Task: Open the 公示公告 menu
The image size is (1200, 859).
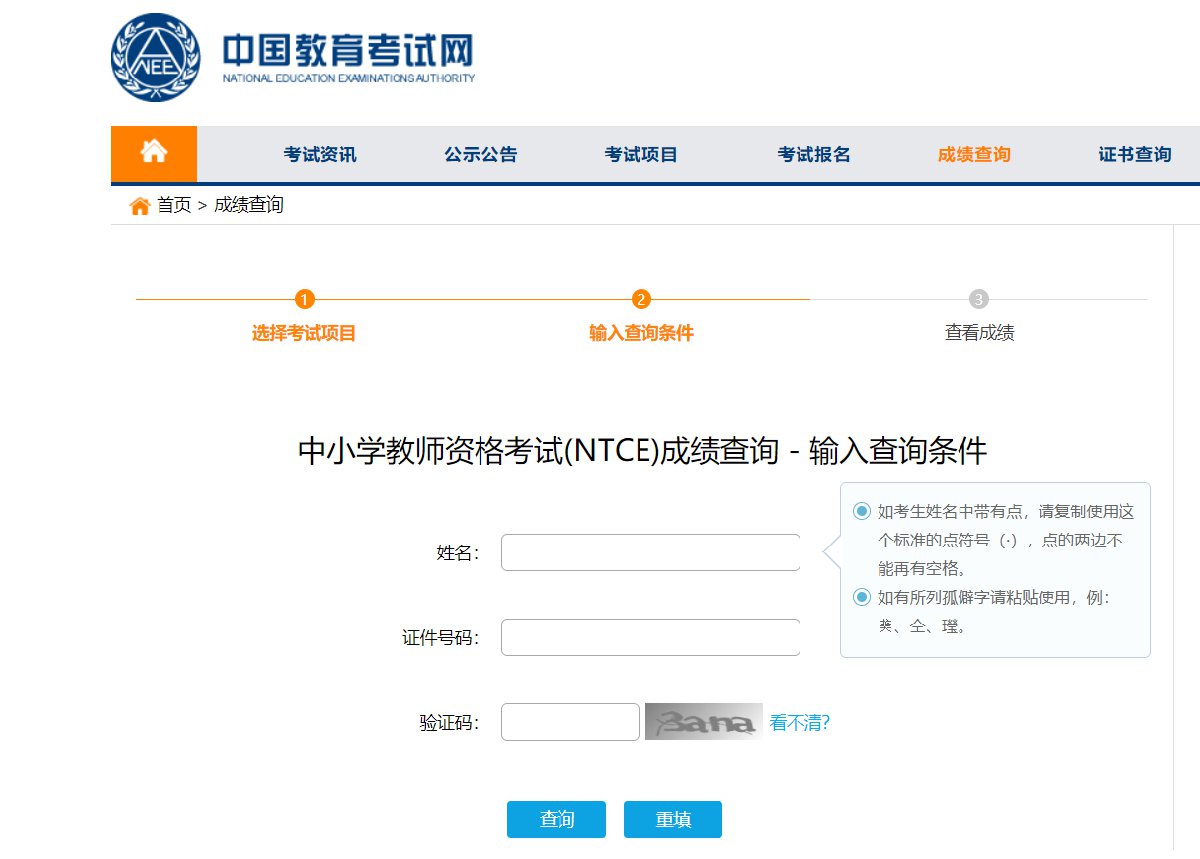Action: pyautogui.click(x=481, y=155)
